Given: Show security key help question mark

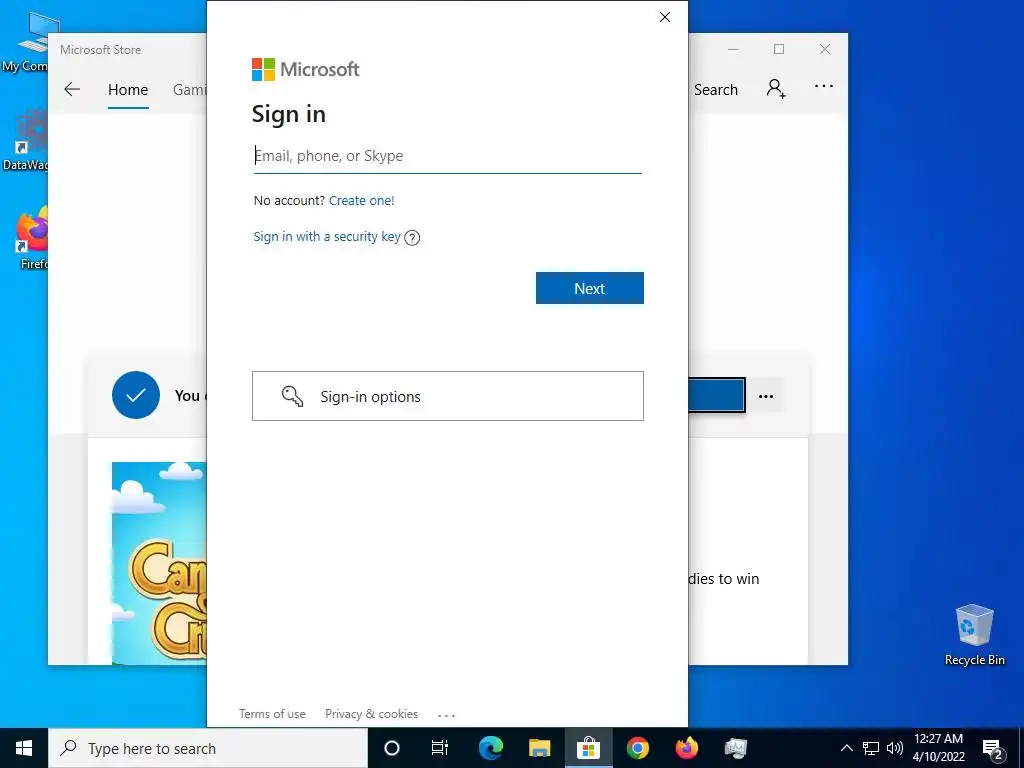Looking at the screenshot, I should click(x=412, y=238).
